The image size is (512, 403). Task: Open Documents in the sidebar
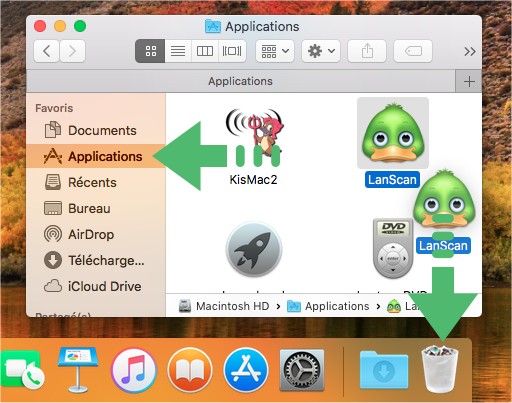tap(96, 130)
